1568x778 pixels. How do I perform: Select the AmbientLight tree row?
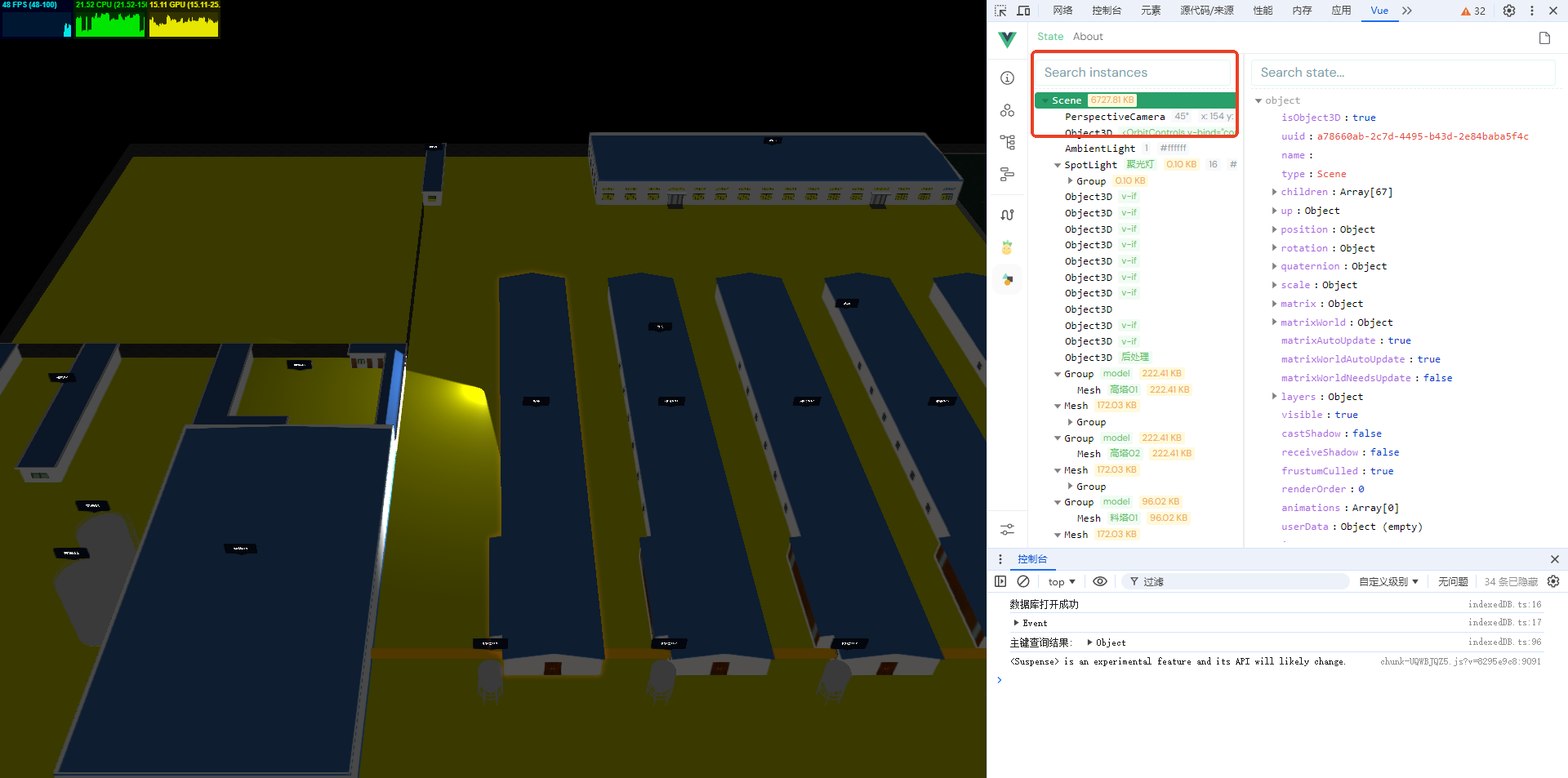click(x=1135, y=149)
